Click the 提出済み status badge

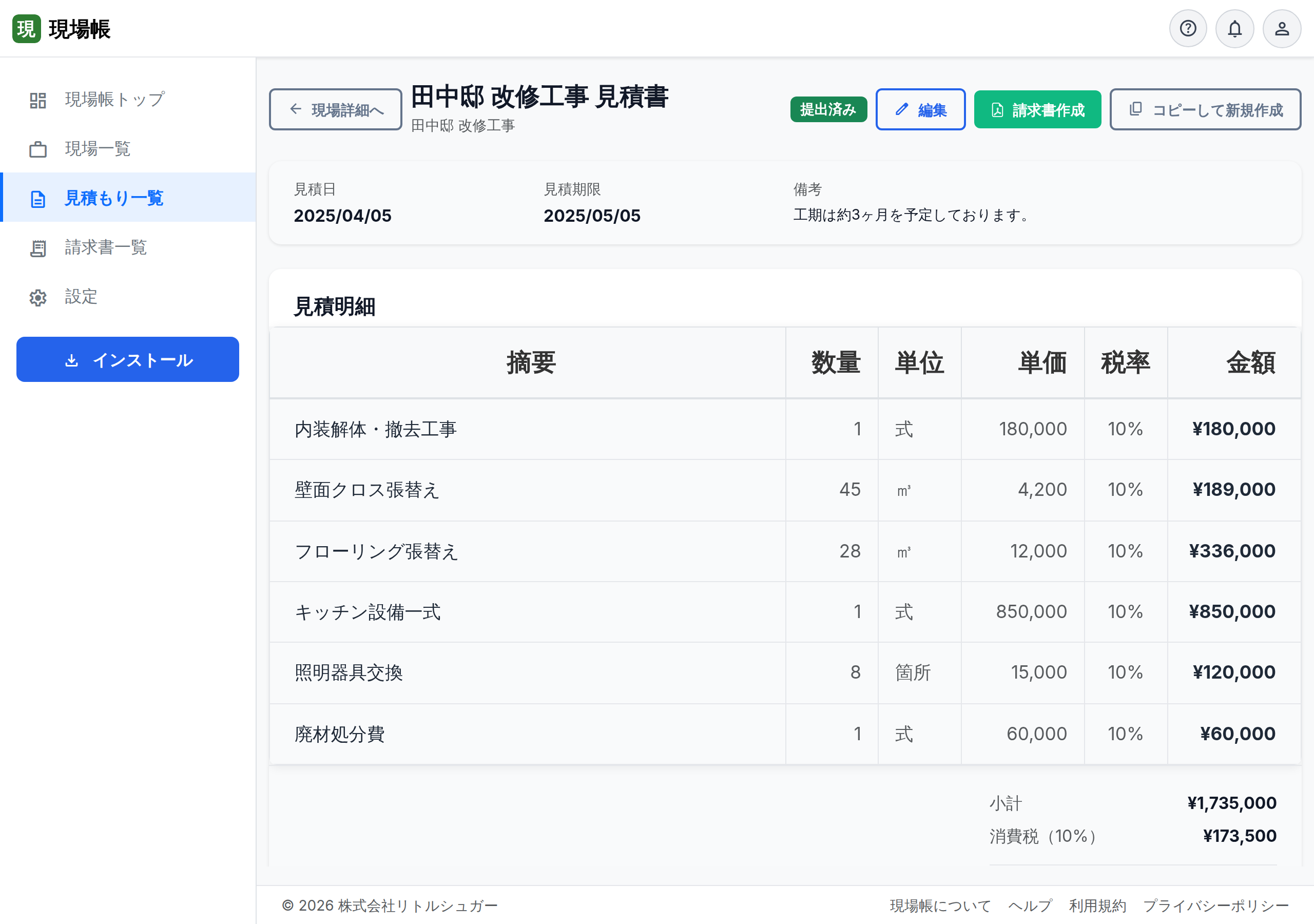(828, 109)
